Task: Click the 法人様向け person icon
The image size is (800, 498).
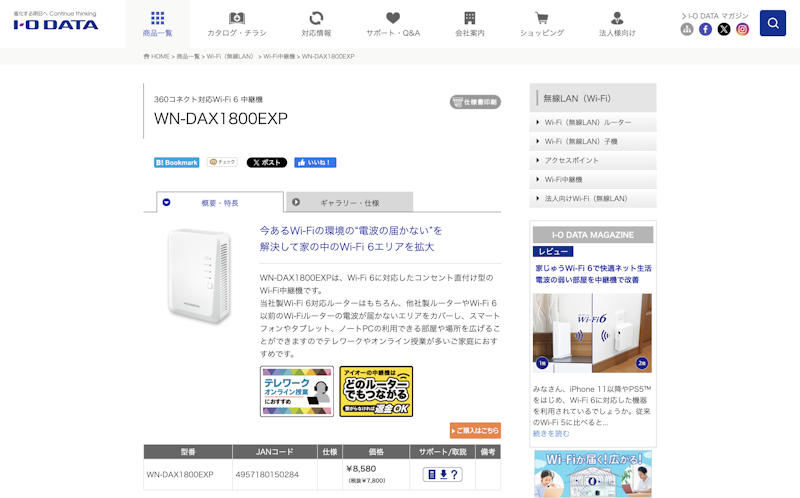Action: pyautogui.click(x=617, y=18)
